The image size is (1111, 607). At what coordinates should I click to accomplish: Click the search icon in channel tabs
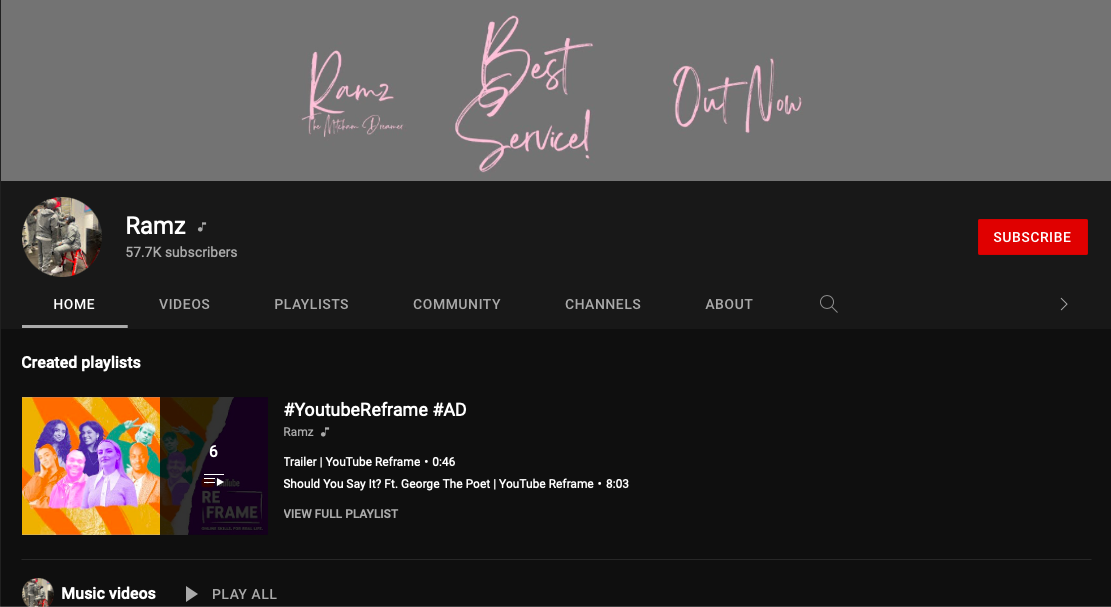828,304
